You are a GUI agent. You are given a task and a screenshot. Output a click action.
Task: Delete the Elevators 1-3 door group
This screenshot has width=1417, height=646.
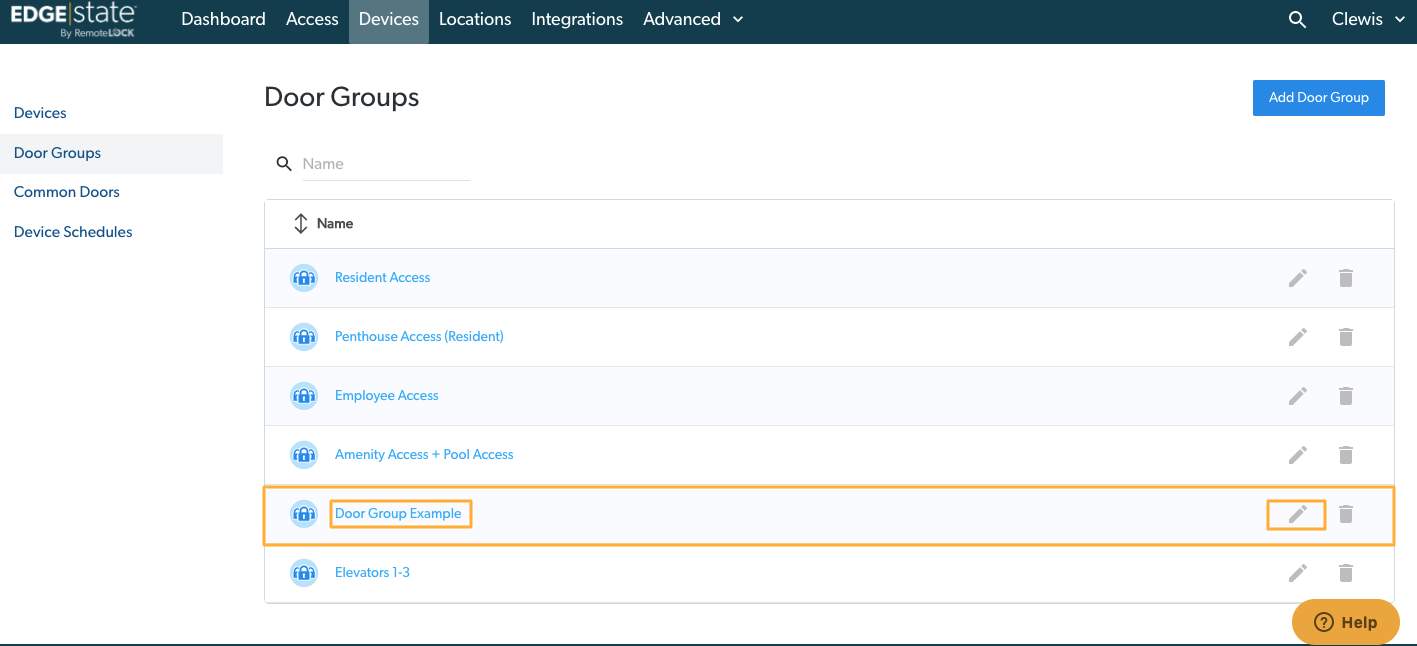pyautogui.click(x=1346, y=573)
